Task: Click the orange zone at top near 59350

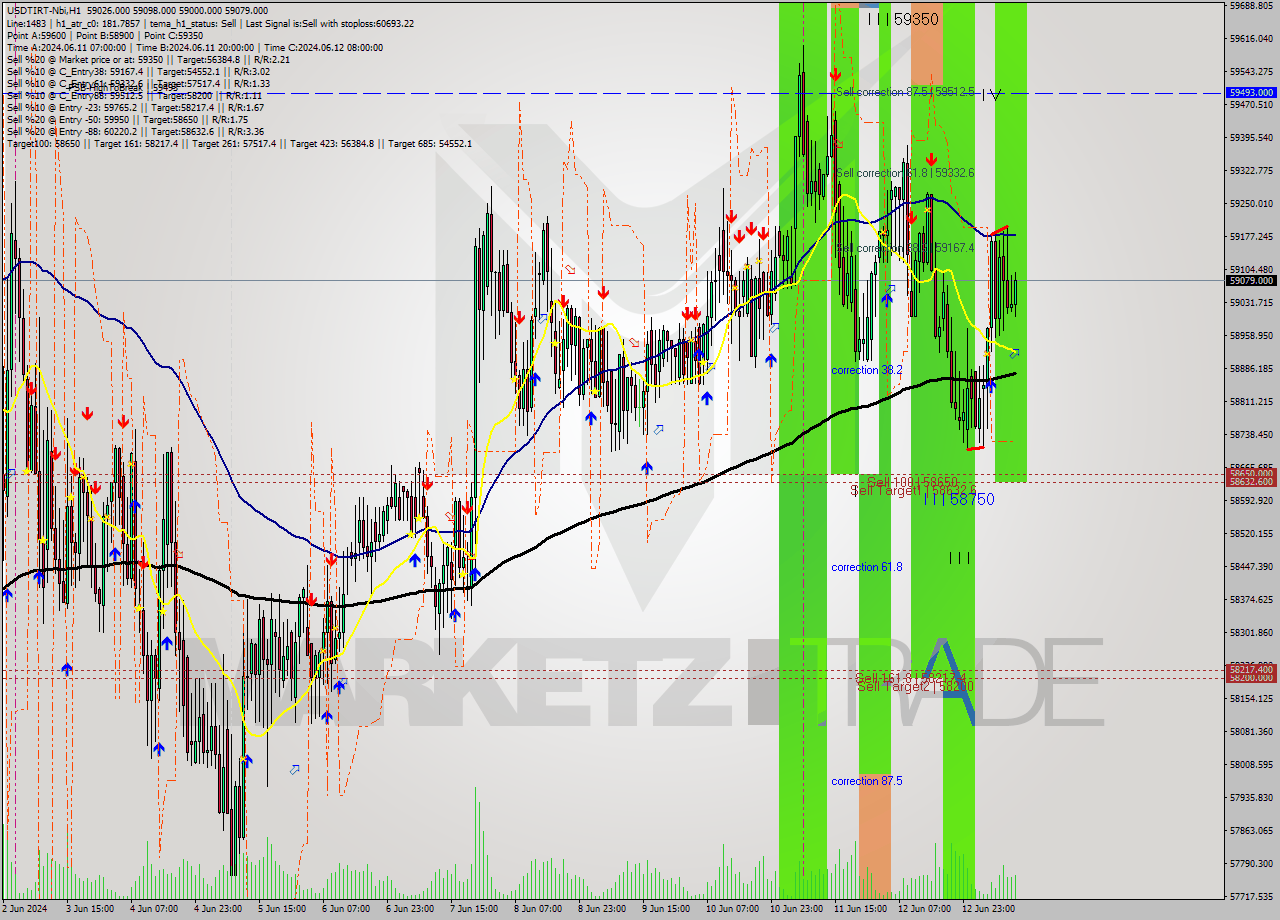Action: 927,45
